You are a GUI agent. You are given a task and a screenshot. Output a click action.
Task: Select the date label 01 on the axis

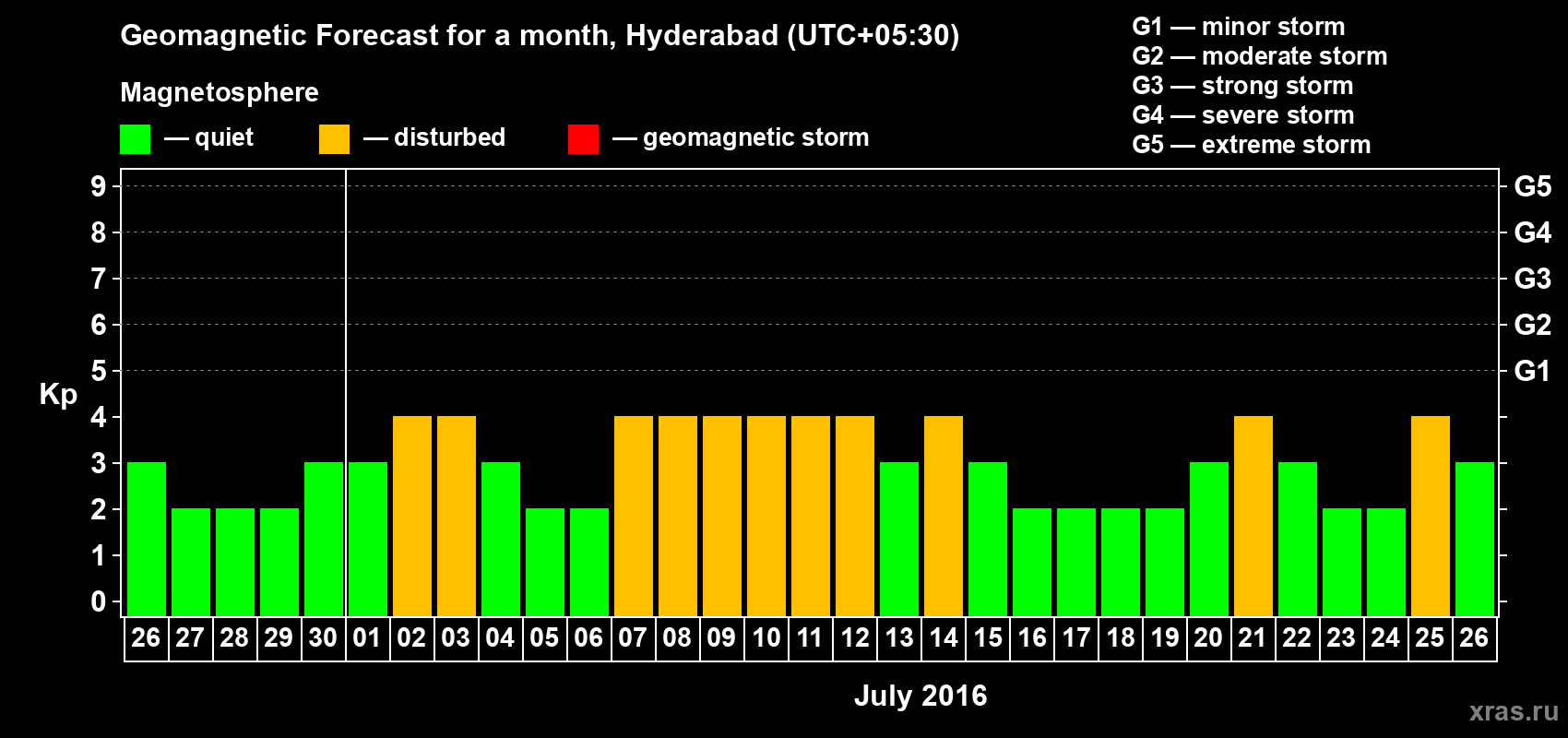367,637
